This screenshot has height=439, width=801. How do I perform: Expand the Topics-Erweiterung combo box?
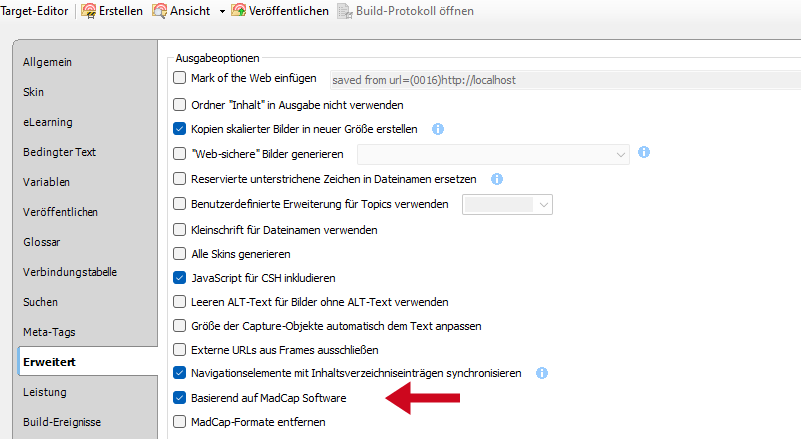point(544,204)
